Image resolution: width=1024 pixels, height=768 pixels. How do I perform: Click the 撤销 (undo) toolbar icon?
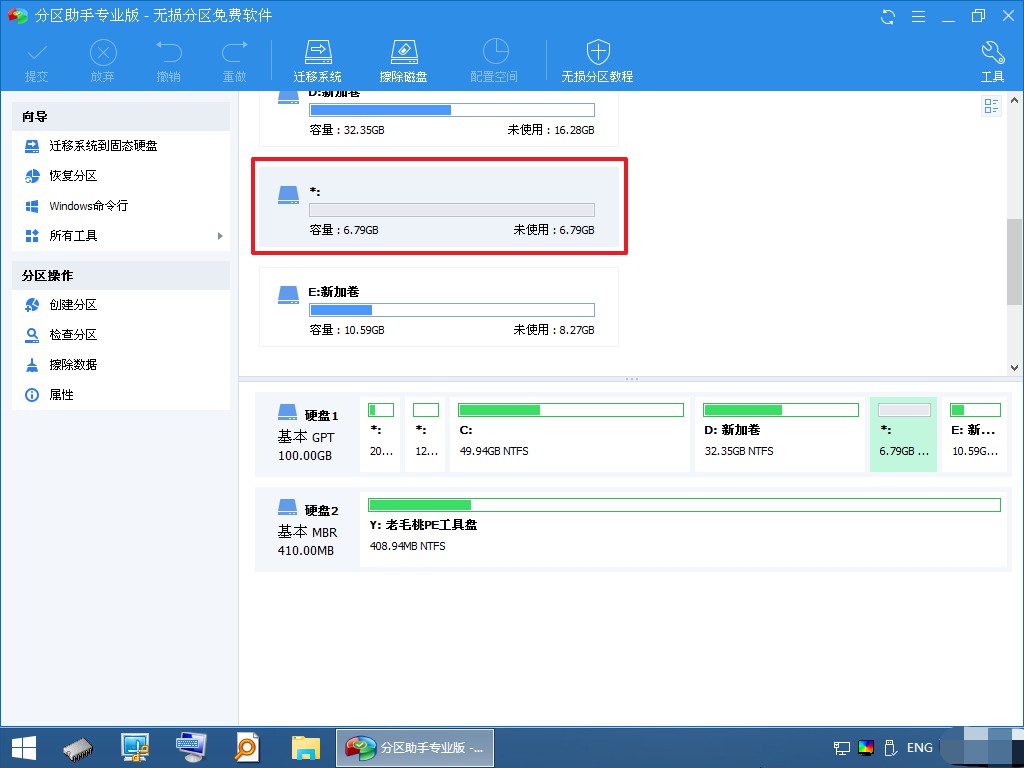coord(168,61)
